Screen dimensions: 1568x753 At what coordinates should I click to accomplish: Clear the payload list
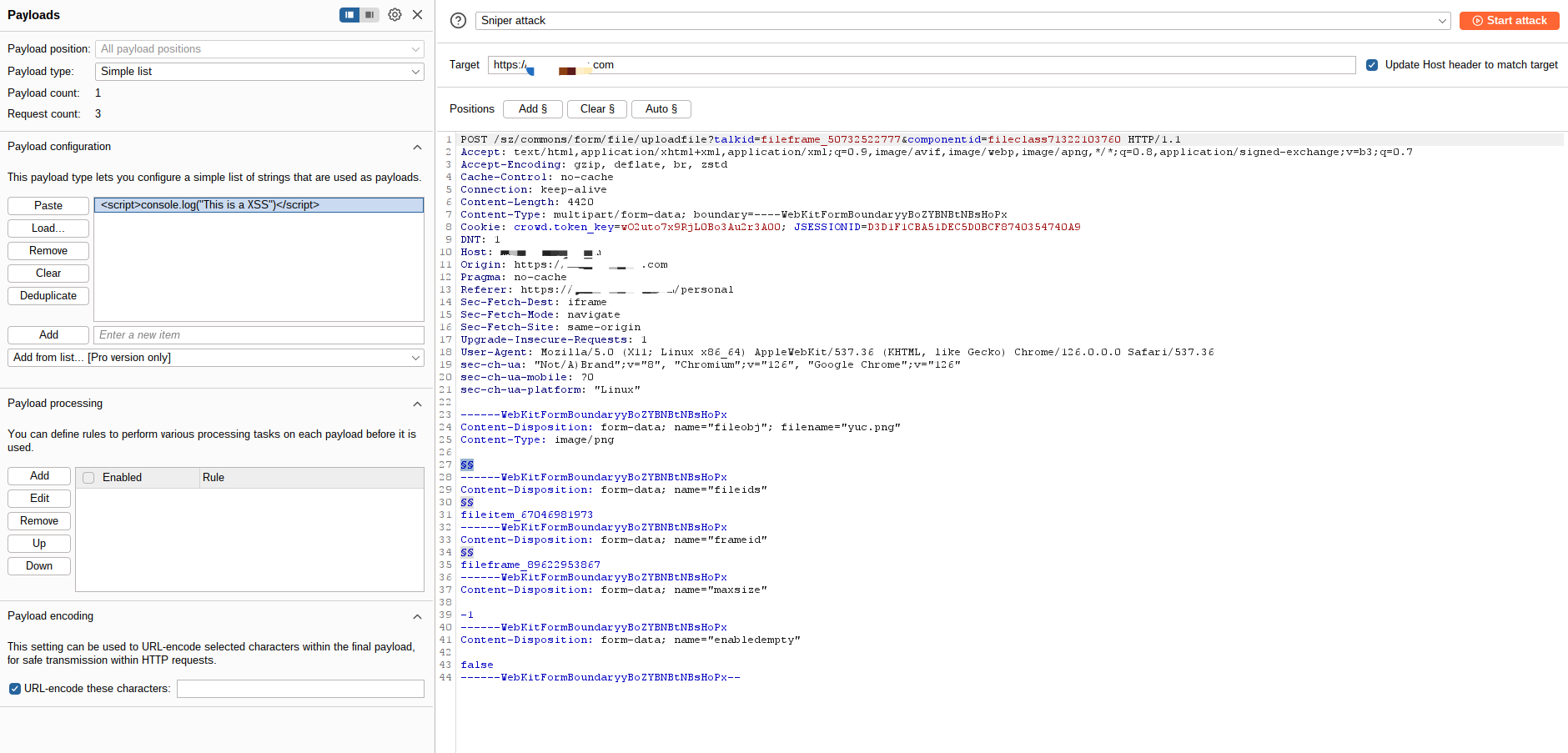pos(48,274)
